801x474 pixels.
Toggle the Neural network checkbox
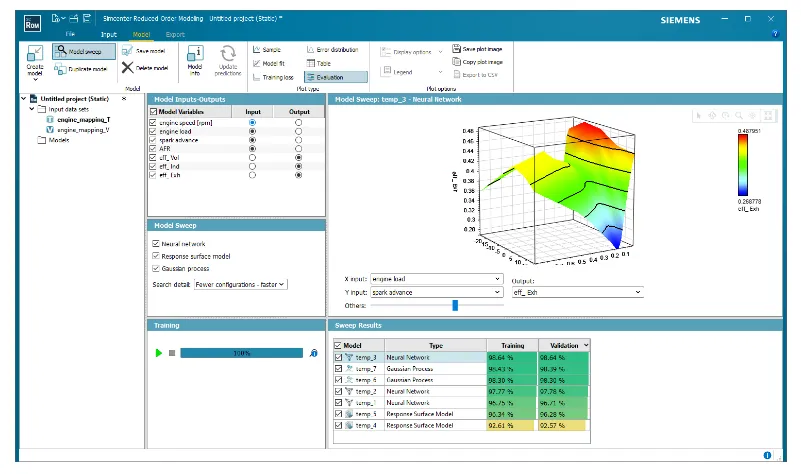[156, 244]
